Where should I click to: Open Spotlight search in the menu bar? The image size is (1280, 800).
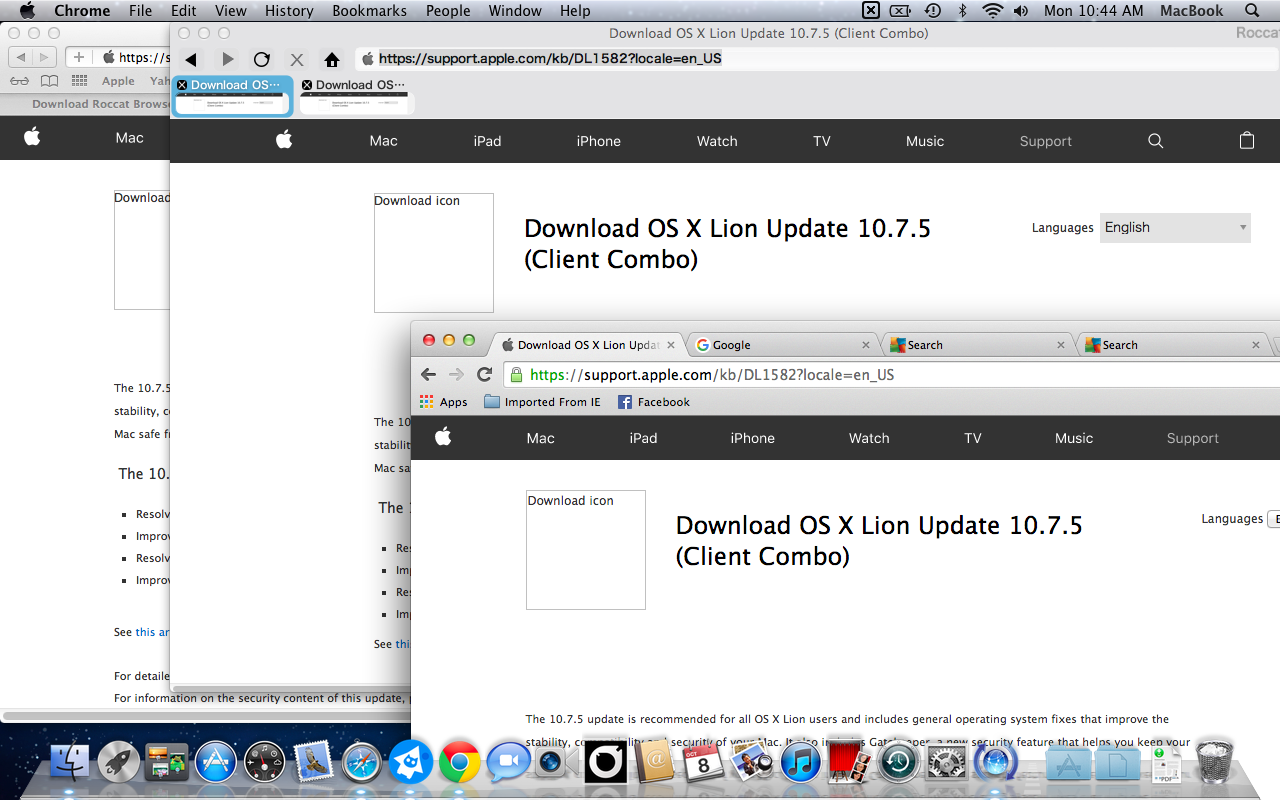click(x=1252, y=11)
